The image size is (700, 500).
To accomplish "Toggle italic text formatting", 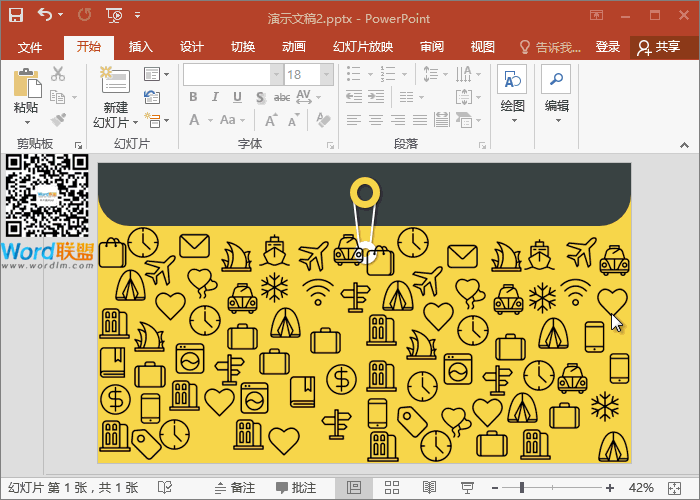I will coord(215,97).
